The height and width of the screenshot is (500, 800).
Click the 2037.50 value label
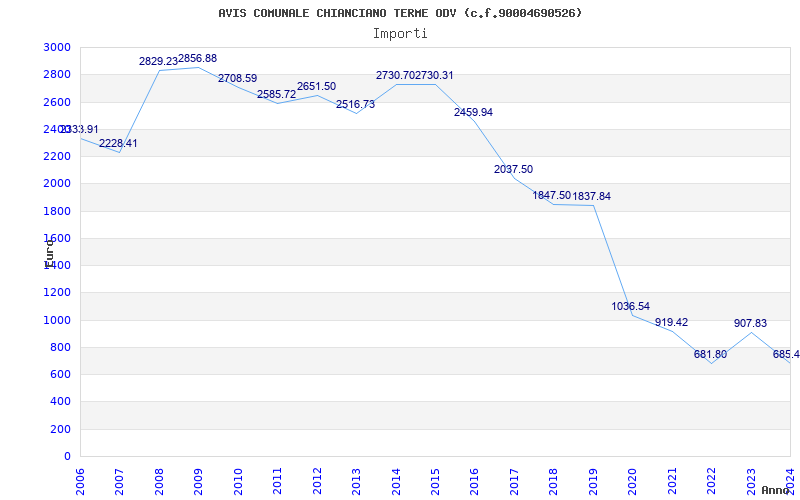[x=513, y=170]
